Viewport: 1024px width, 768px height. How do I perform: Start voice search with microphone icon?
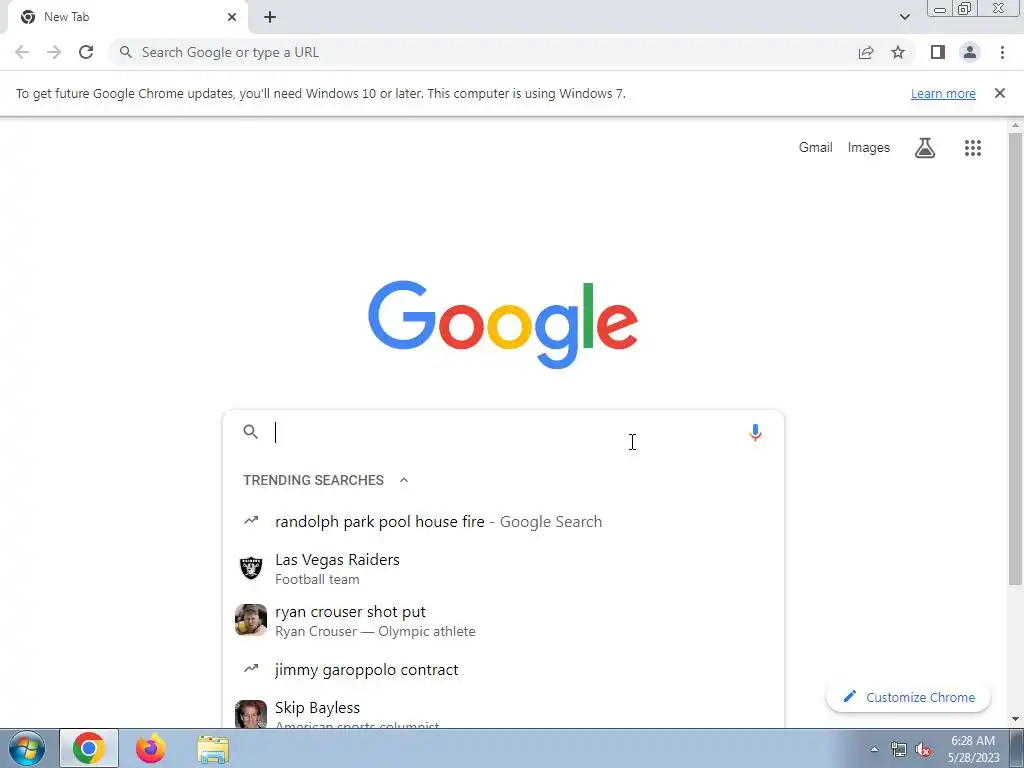pyautogui.click(x=755, y=432)
